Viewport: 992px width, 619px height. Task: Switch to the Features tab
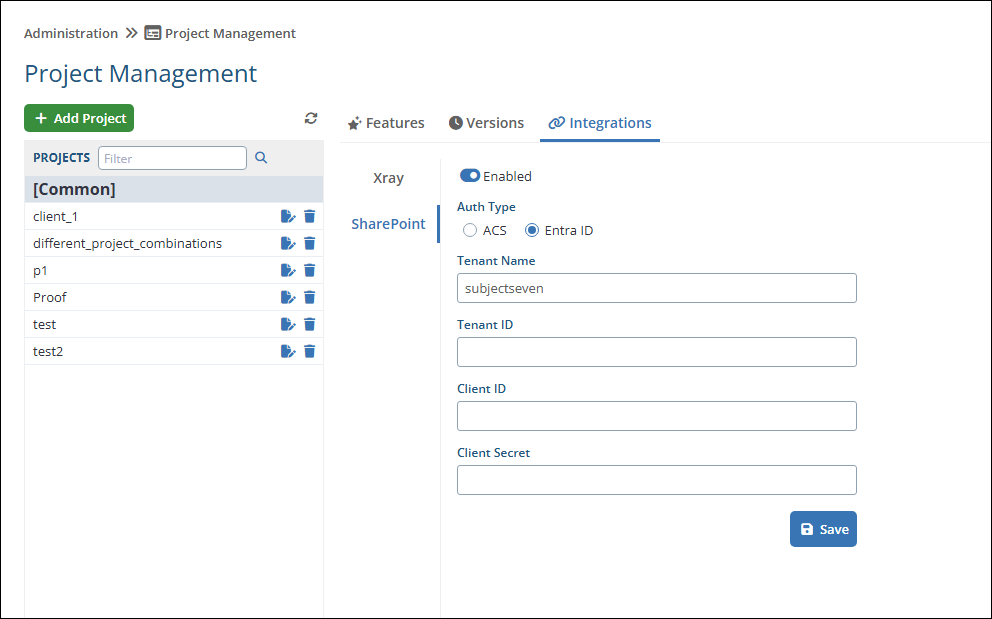tap(386, 123)
